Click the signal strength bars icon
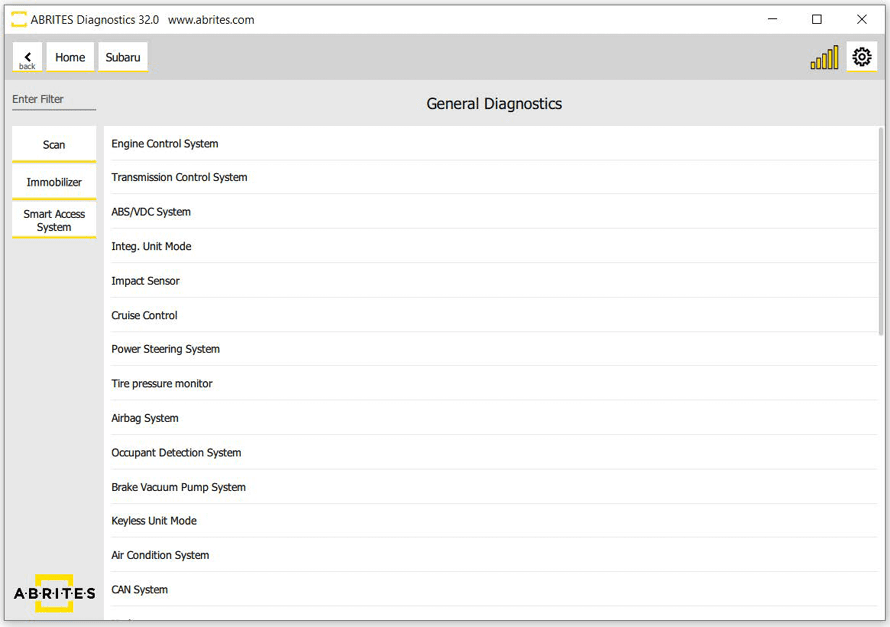The image size is (890, 627). click(824, 58)
